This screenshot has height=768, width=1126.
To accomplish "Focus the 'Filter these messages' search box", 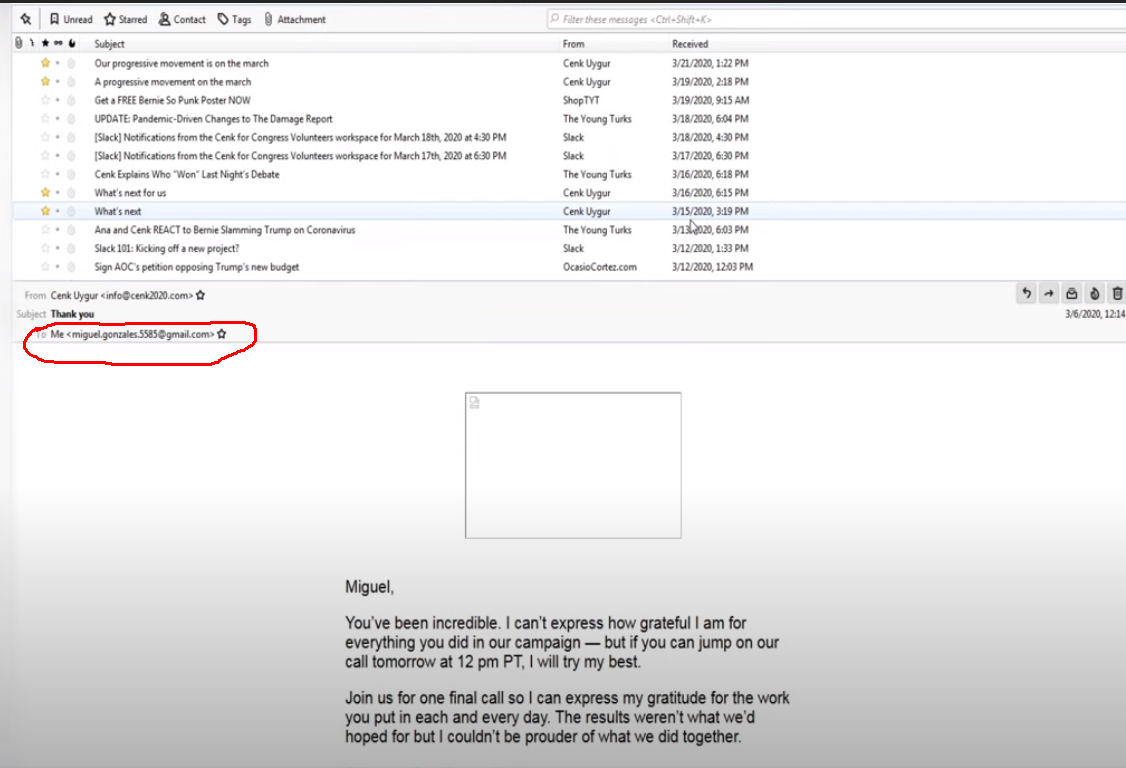I will pyautogui.click(x=836, y=19).
